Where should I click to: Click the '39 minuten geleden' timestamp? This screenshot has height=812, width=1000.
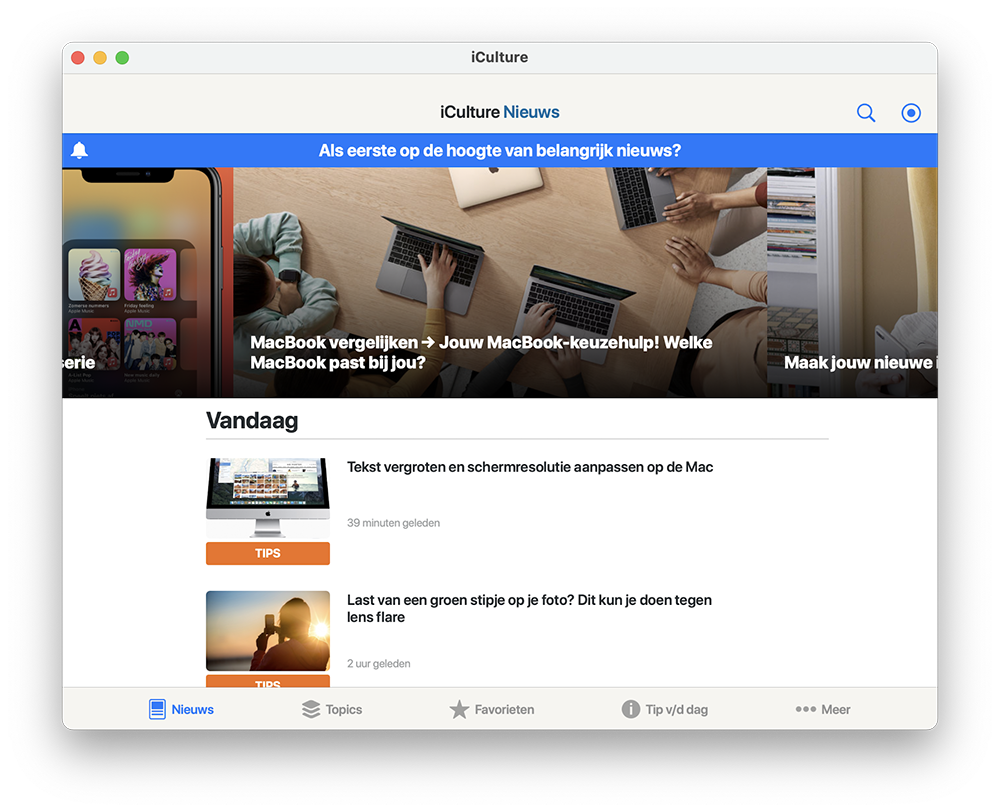[393, 523]
